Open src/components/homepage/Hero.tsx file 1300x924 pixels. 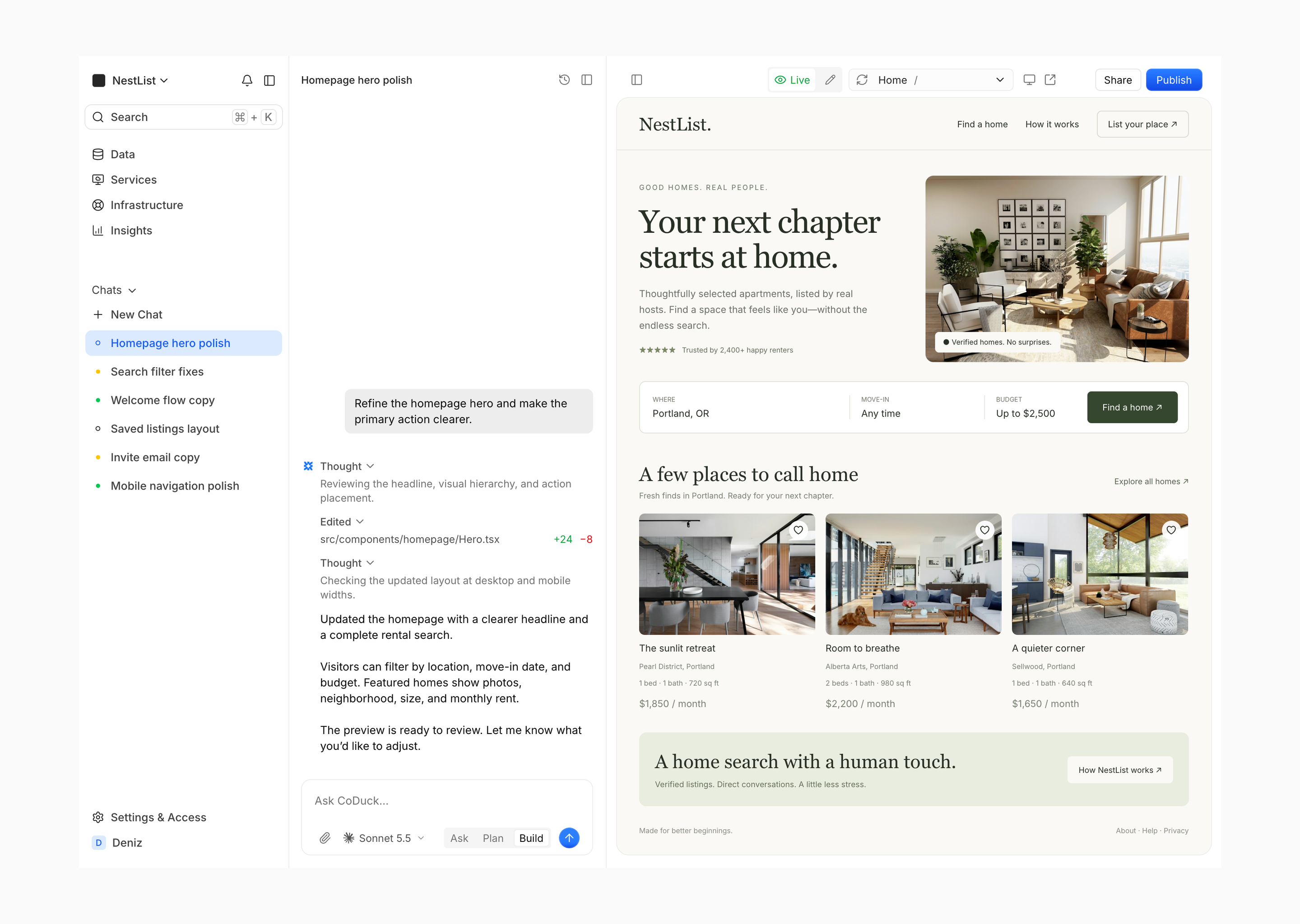point(410,540)
